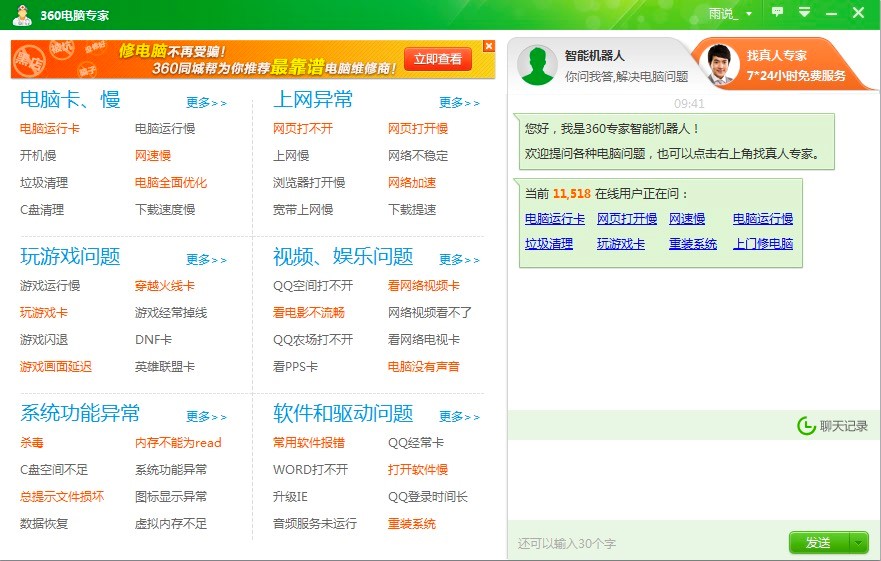Expand 更多 under 电脑卡、慢 section
Screen dimensions: 881x561
pos(206,102)
